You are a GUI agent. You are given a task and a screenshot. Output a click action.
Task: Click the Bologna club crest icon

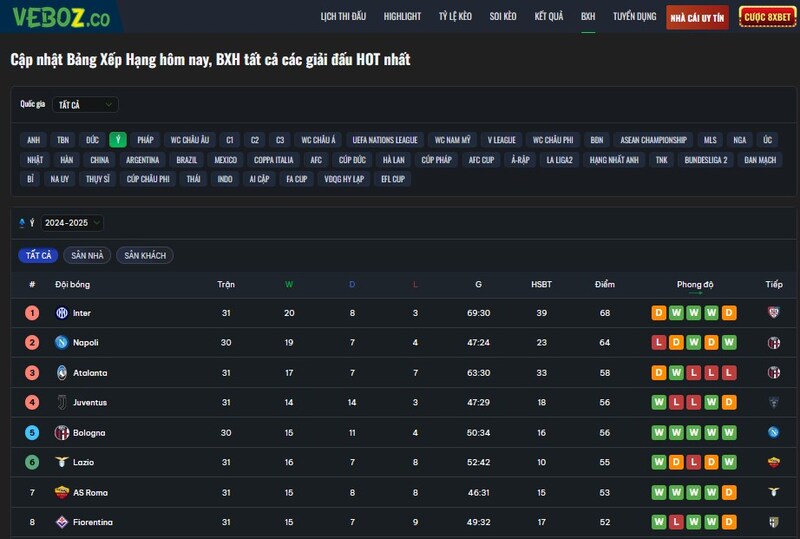(x=61, y=433)
